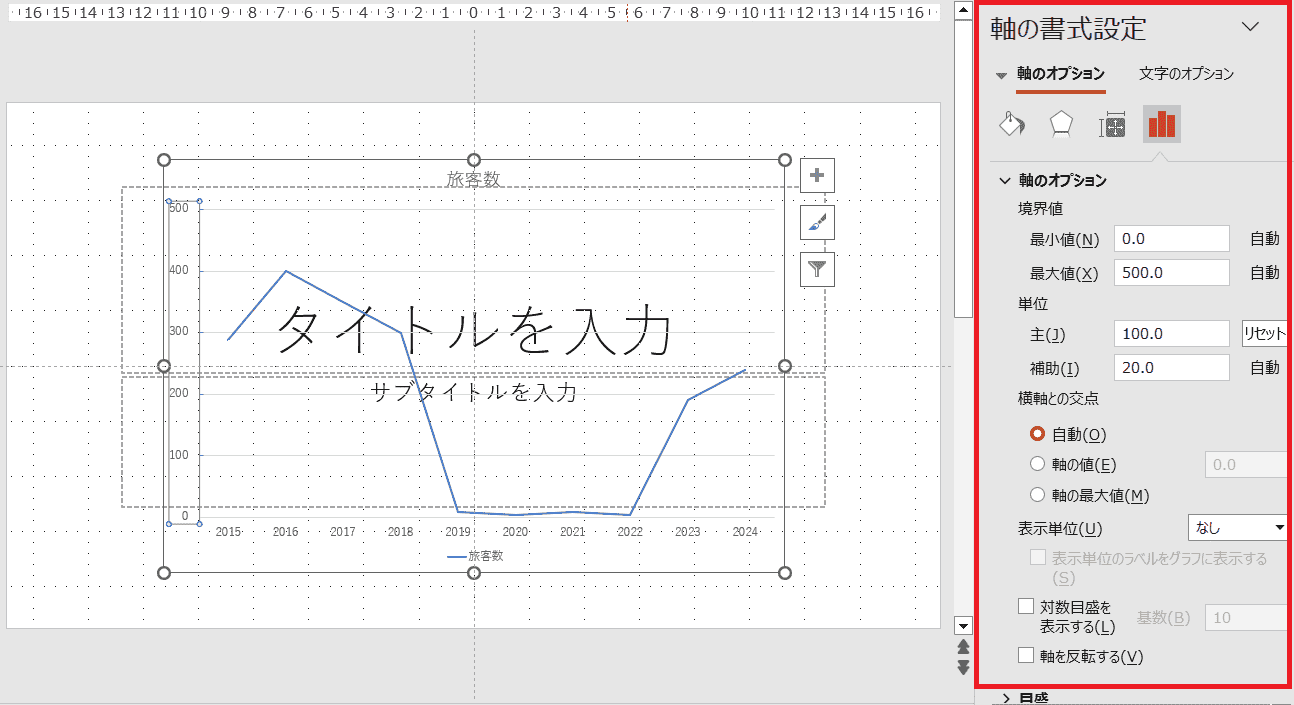Click the リセット button for major unit
1294x705 pixels.
[1264, 334]
